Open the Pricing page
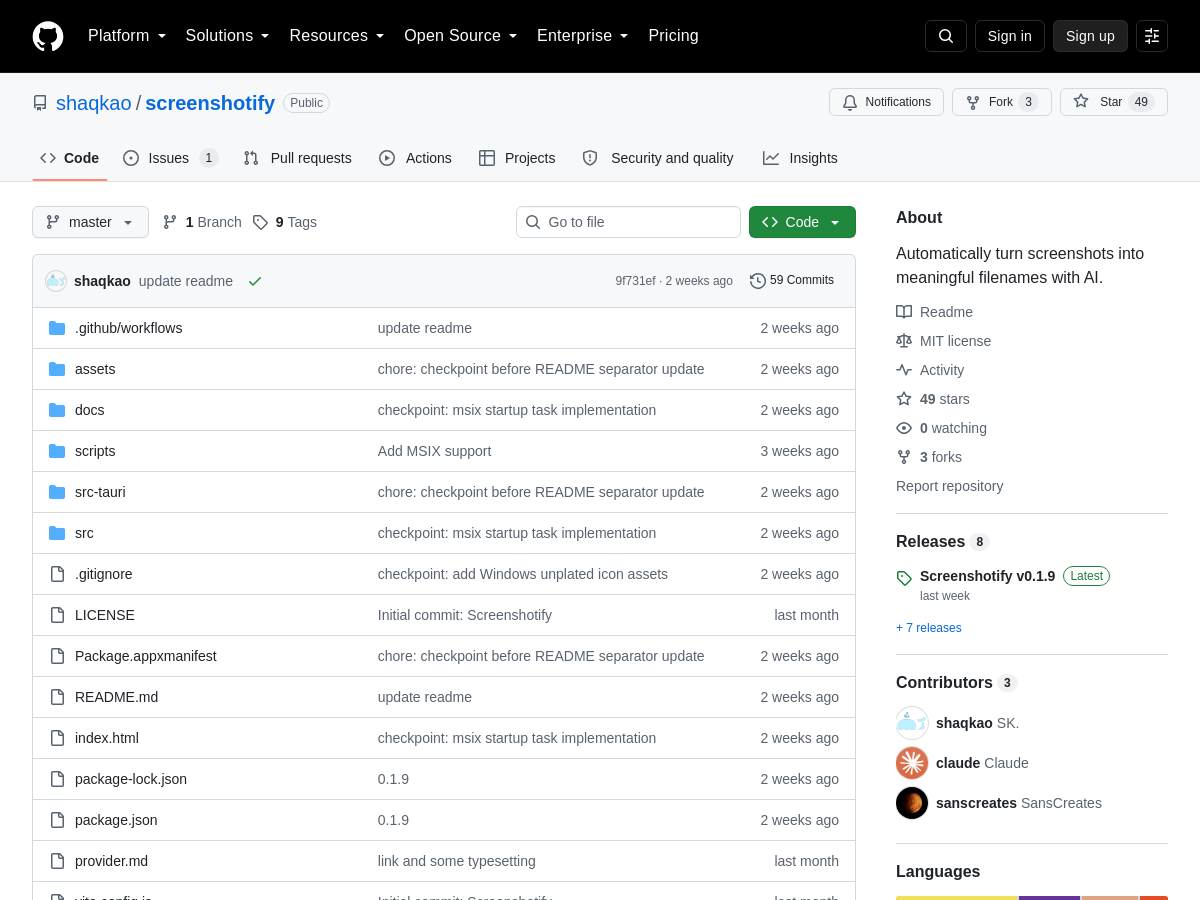Viewport: 1200px width, 900px height. [x=673, y=36]
